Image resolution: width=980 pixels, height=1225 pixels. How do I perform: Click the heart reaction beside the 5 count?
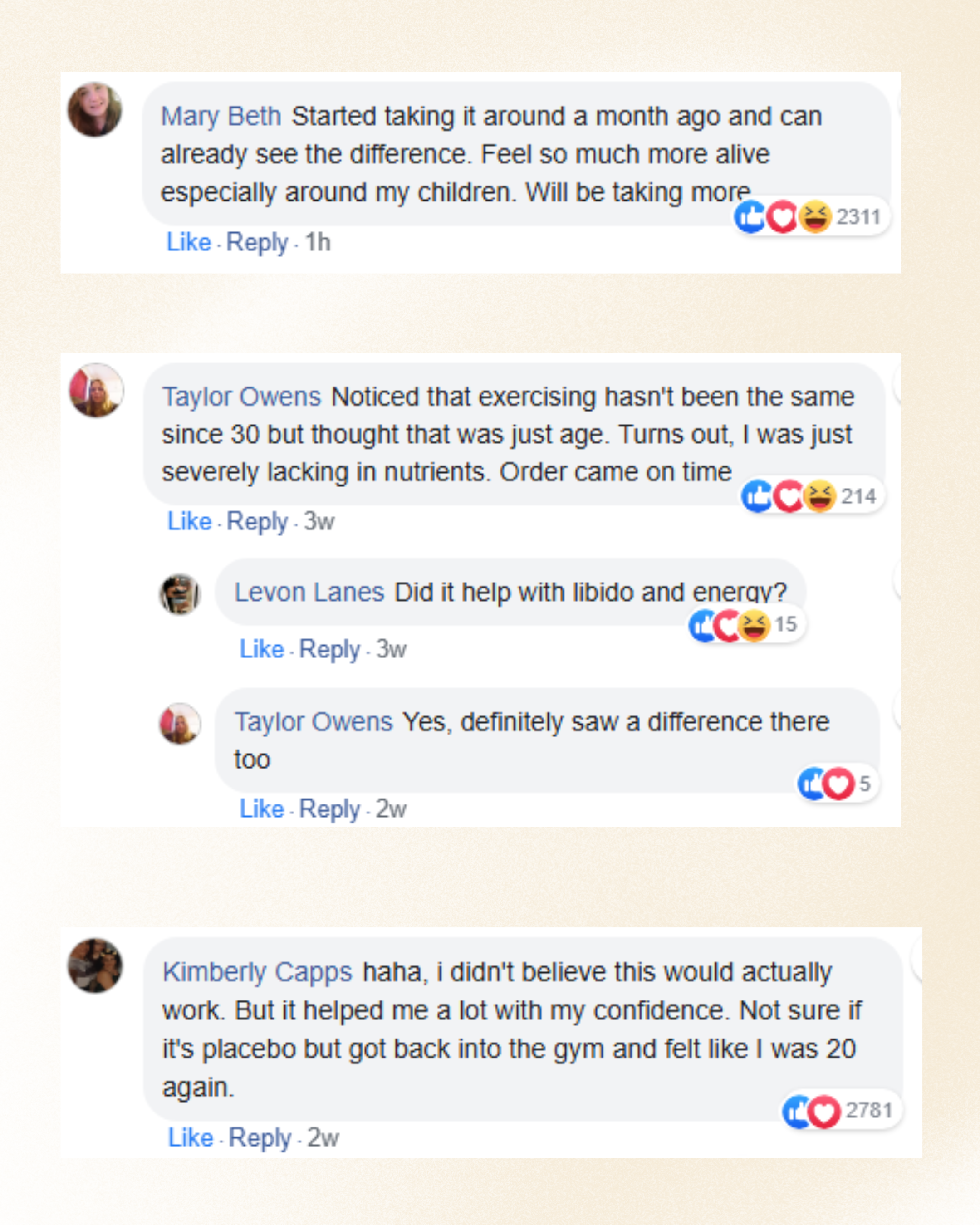(838, 784)
